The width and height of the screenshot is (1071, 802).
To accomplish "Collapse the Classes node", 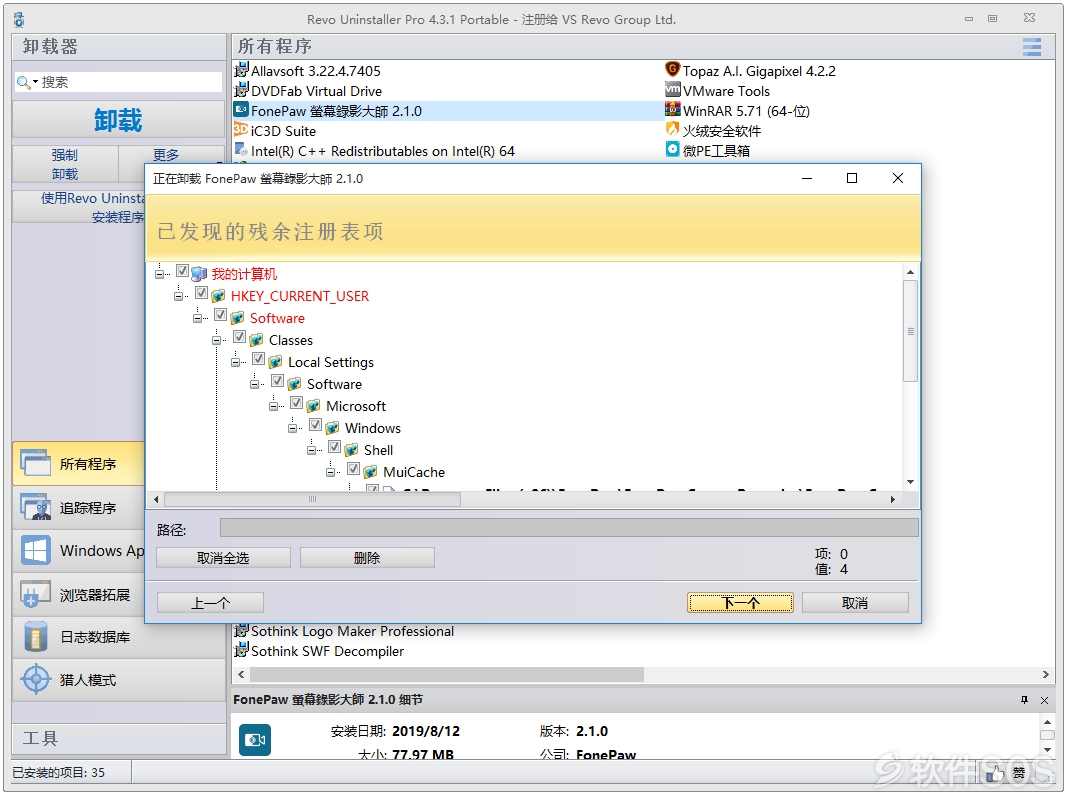I will pyautogui.click(x=217, y=340).
